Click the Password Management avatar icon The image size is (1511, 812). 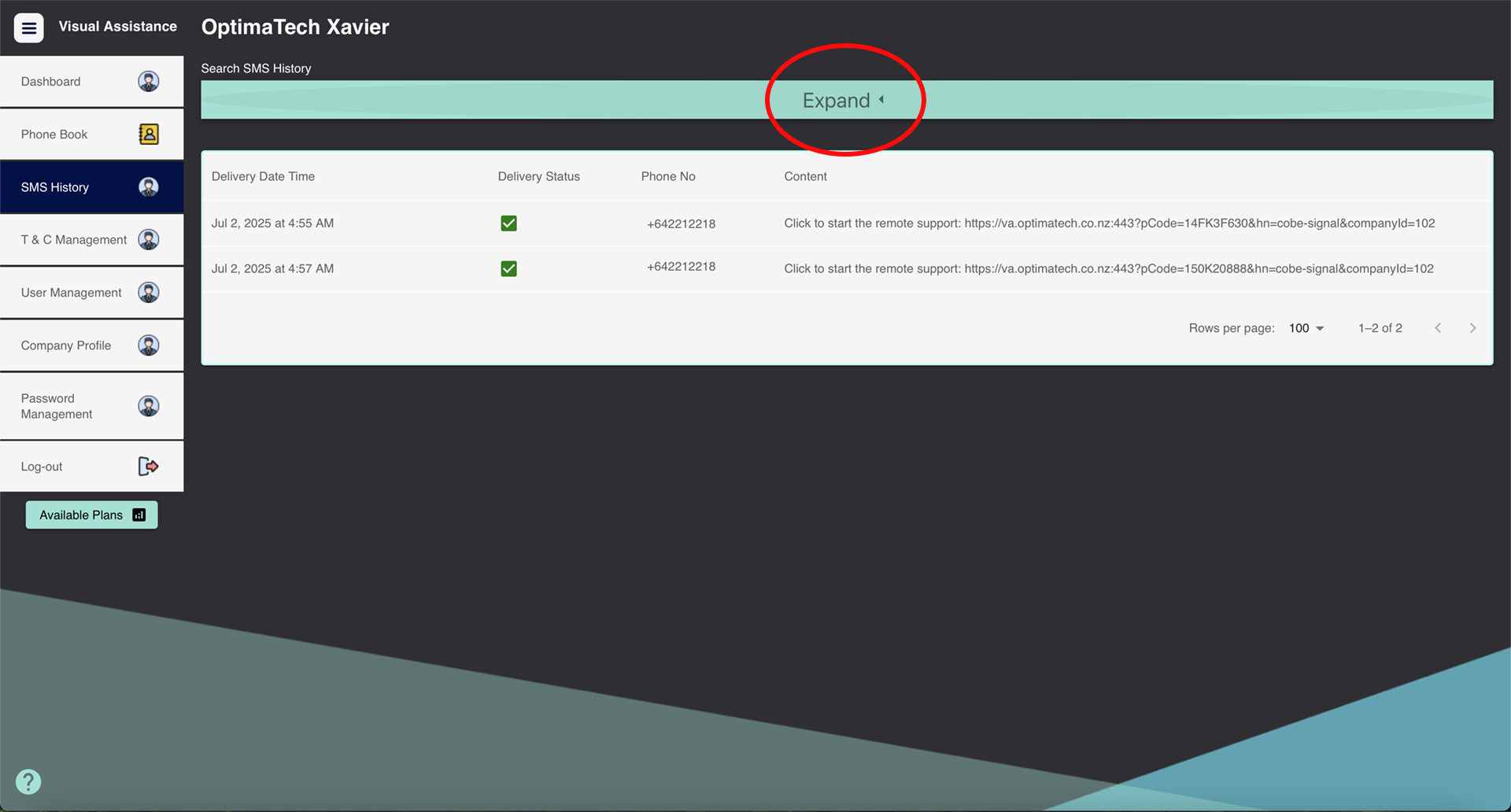(x=149, y=406)
